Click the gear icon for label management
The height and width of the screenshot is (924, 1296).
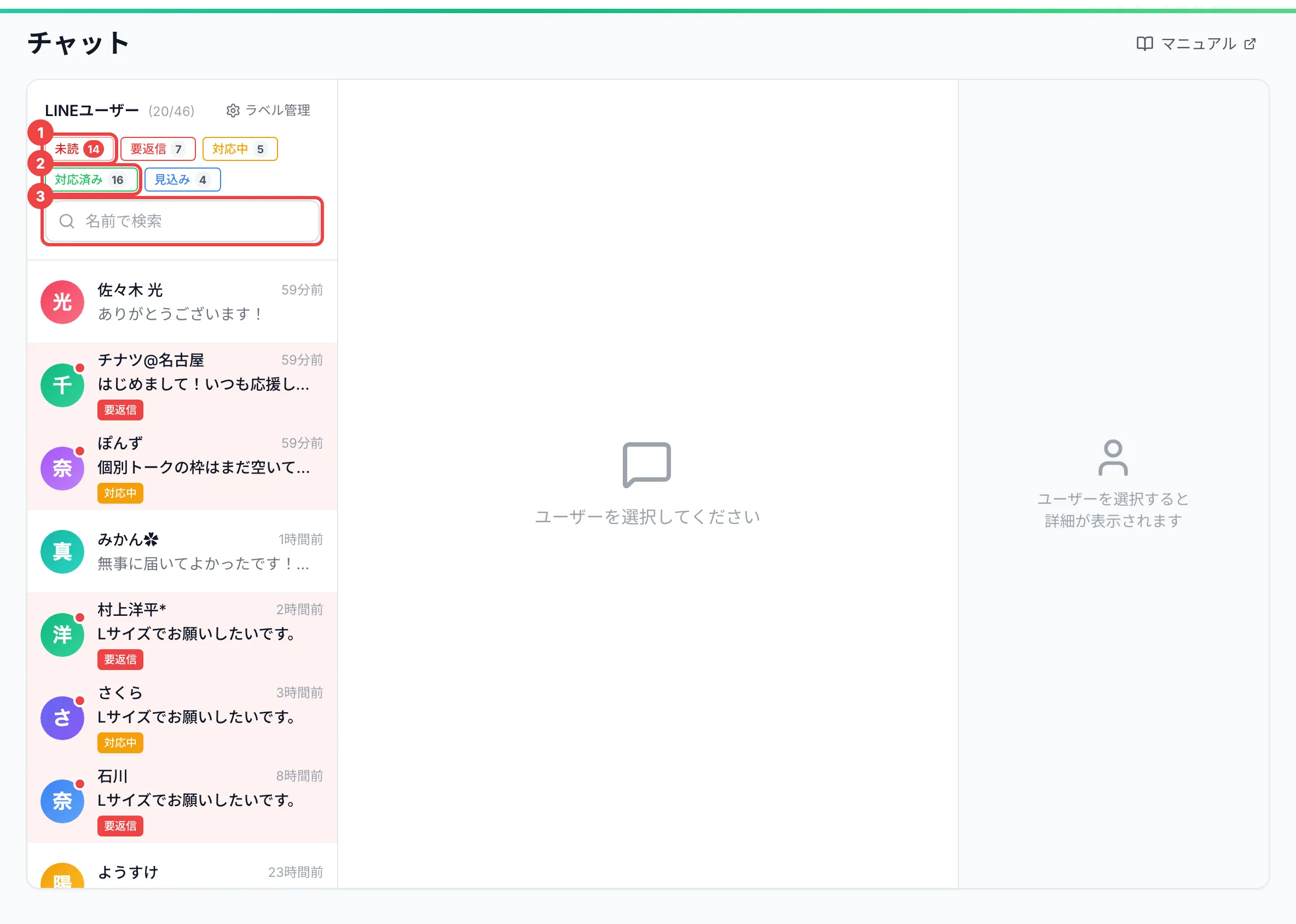pos(233,111)
